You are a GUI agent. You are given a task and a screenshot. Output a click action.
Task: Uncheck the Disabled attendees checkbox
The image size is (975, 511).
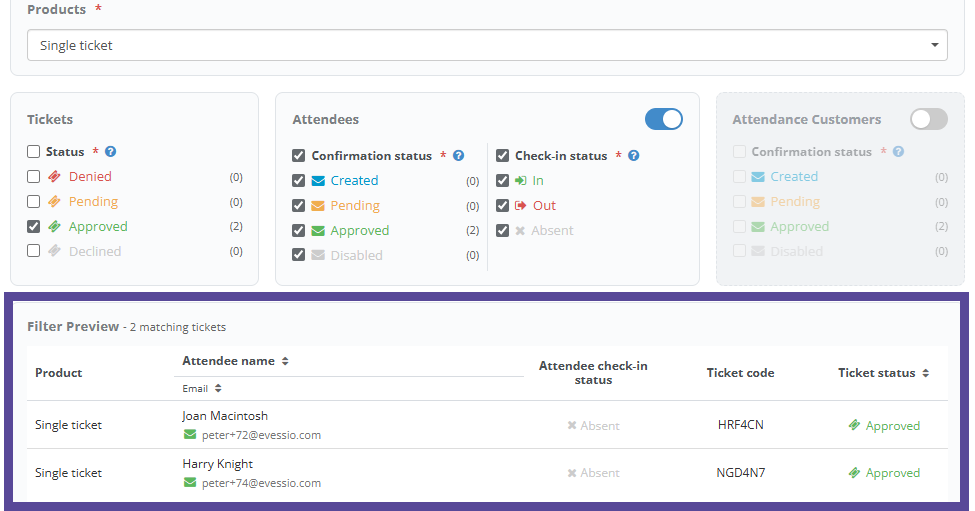pyautogui.click(x=298, y=255)
